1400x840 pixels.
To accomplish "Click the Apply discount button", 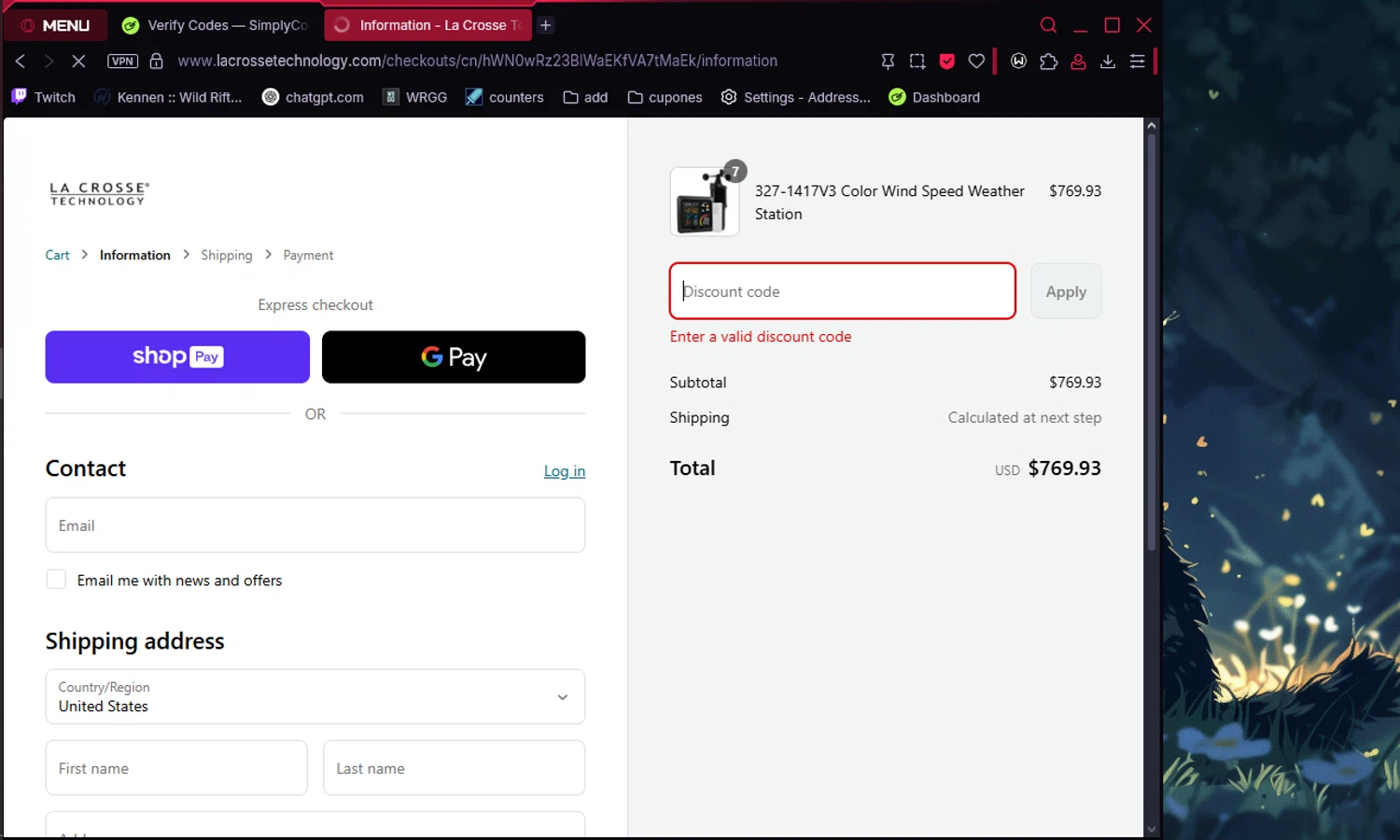I will 1066,291.
